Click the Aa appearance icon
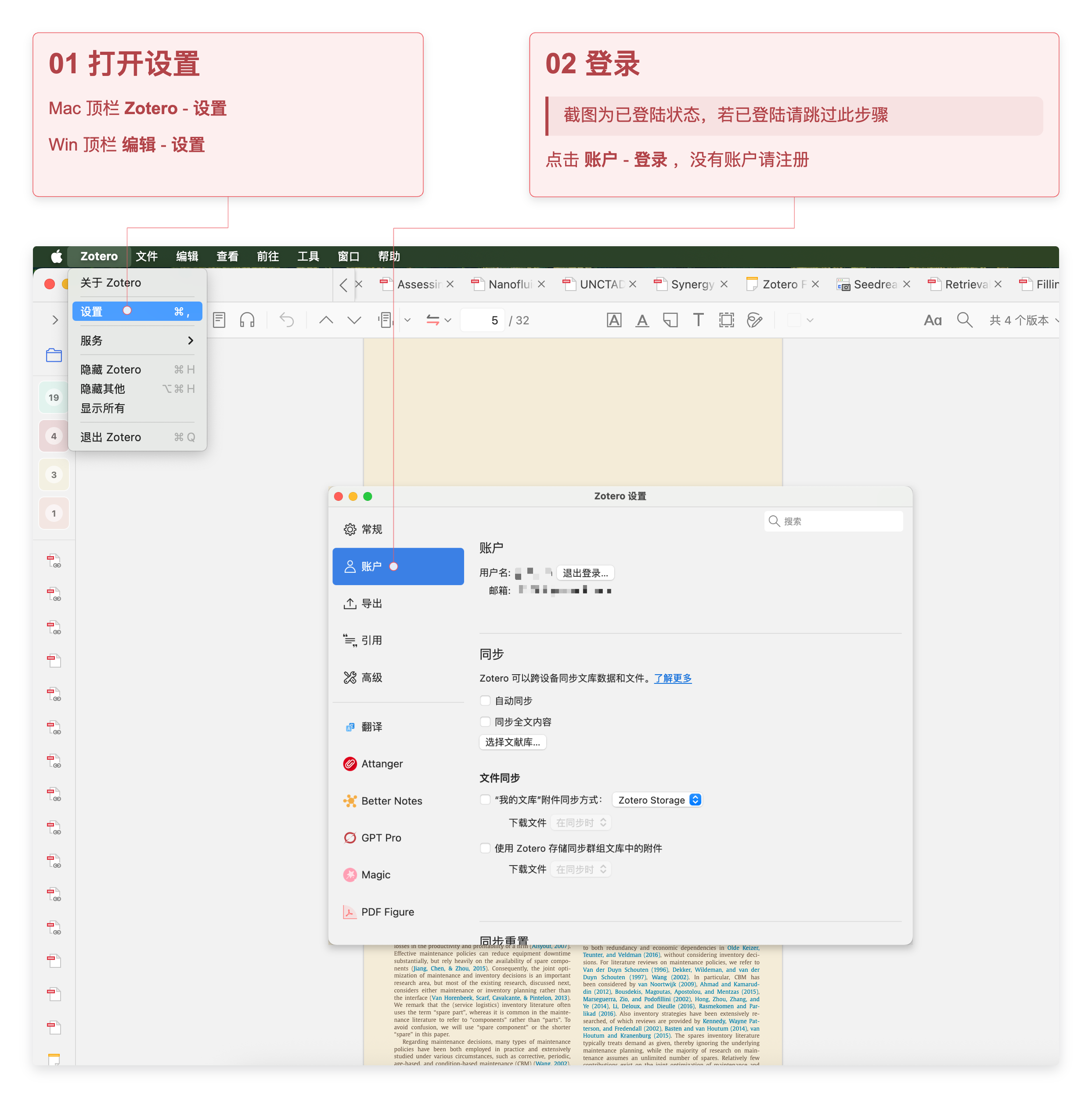The width and height of the screenshot is (1092, 1096). tap(933, 320)
